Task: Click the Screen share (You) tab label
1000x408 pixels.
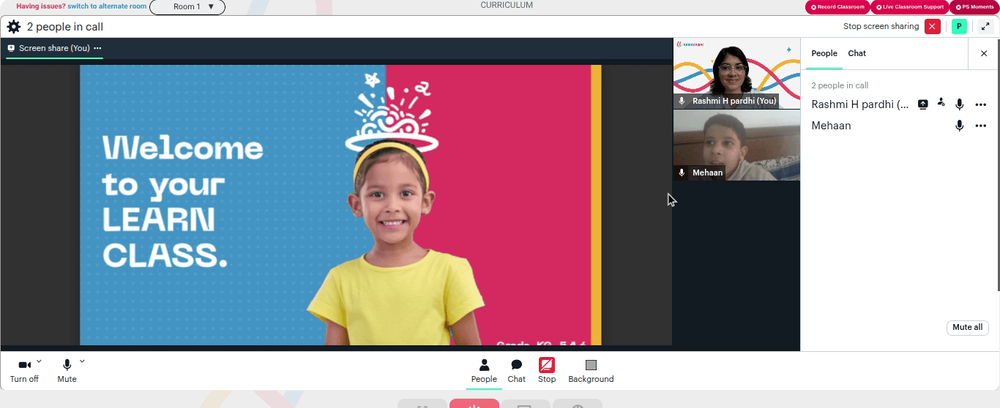Action: coord(54,48)
